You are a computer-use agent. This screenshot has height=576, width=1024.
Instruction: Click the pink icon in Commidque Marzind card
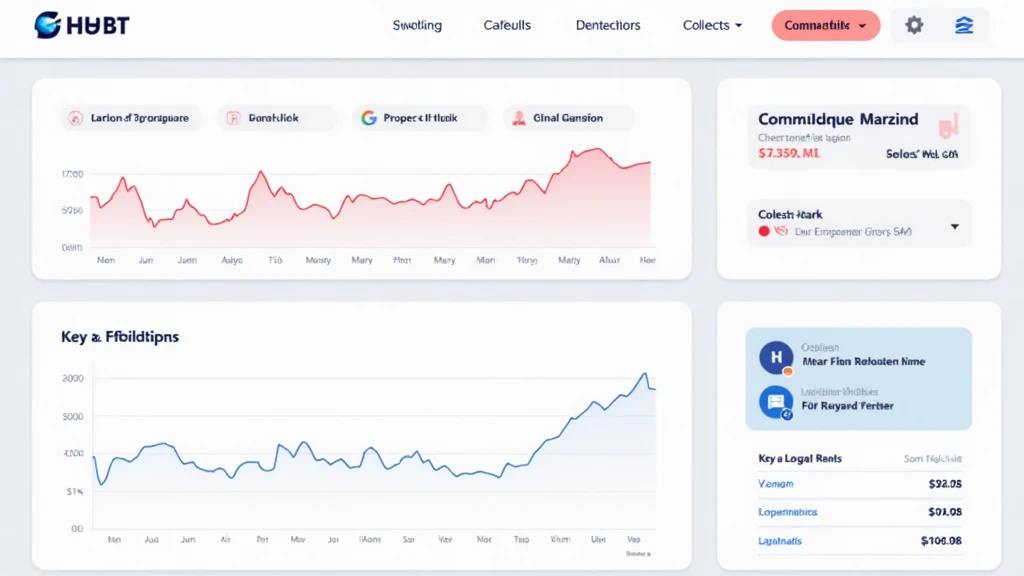click(x=946, y=125)
